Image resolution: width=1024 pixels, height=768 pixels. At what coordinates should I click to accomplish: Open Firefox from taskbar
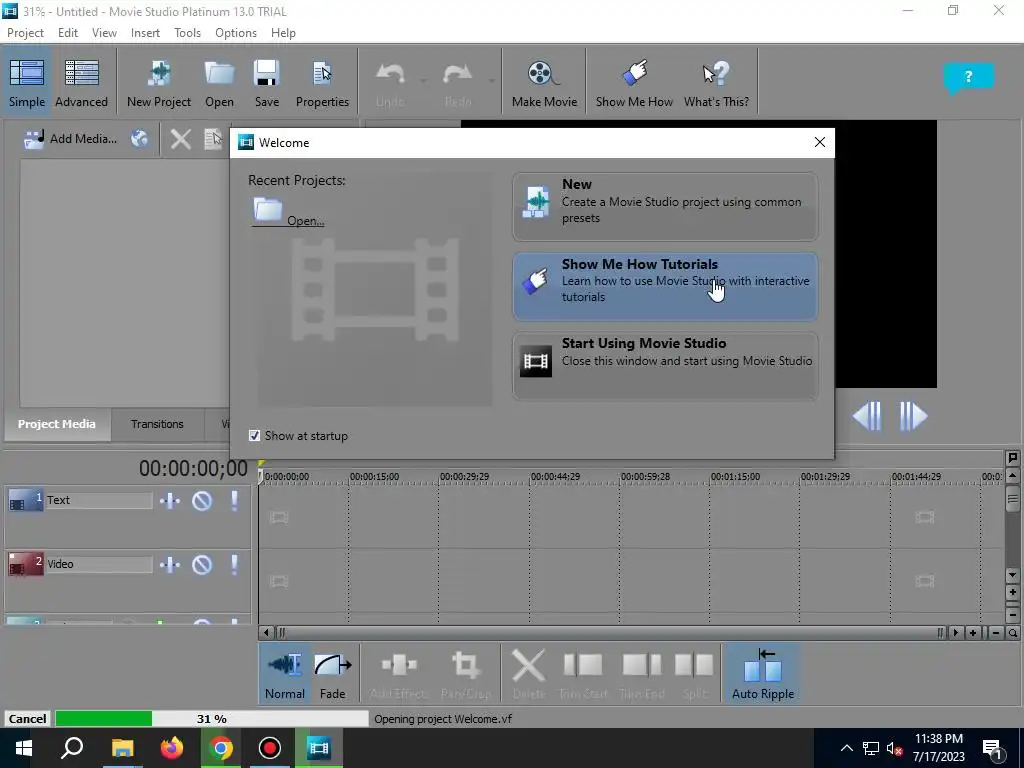(172, 748)
